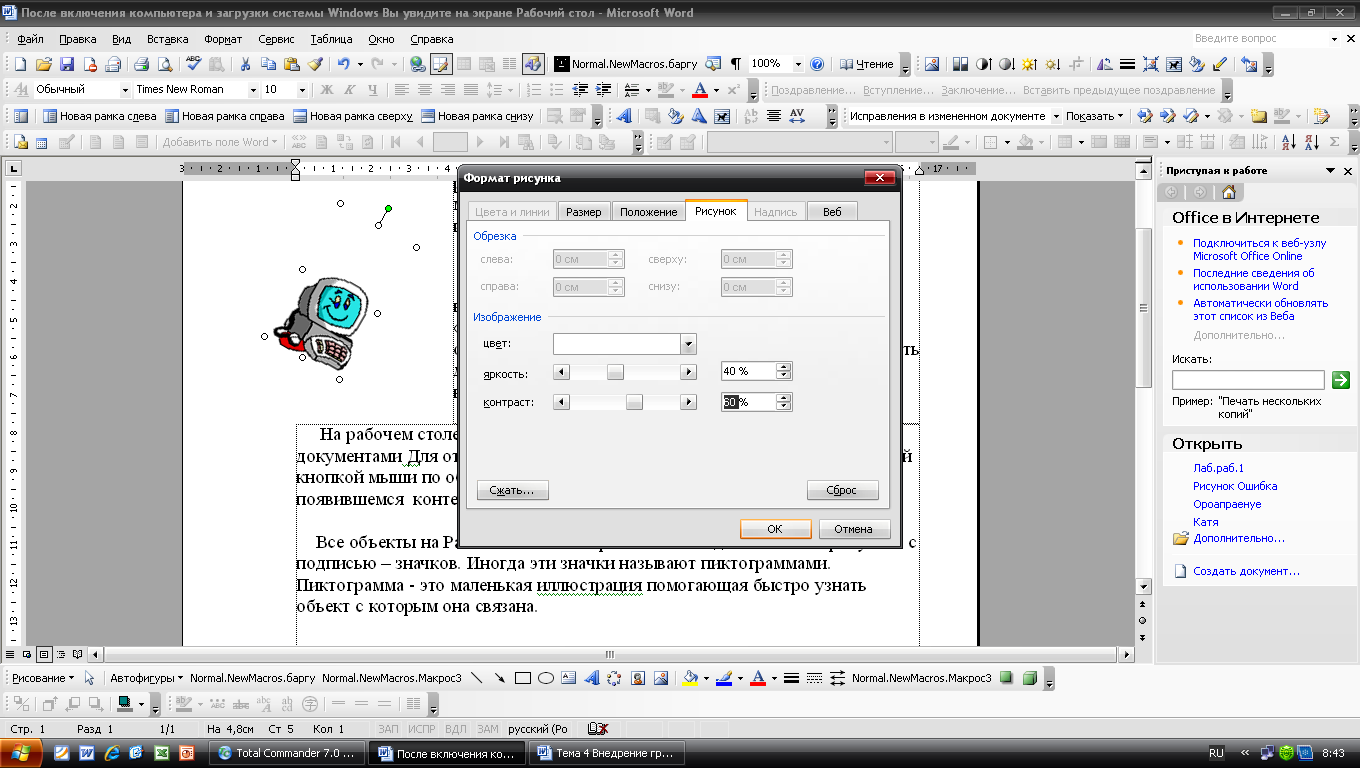Open the zoom 100% dropdown
The width and height of the screenshot is (1360, 768).
click(x=798, y=64)
